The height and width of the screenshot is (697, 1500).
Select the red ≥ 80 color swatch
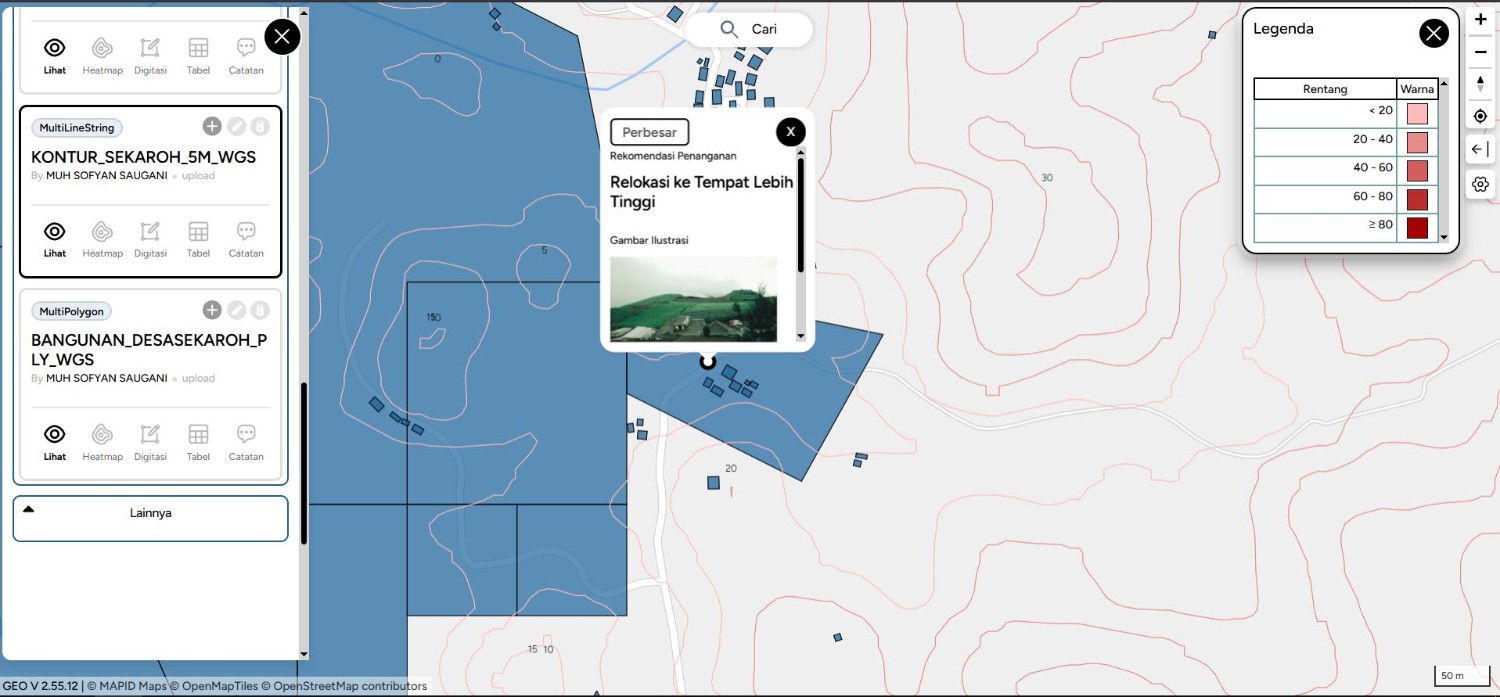1417,228
